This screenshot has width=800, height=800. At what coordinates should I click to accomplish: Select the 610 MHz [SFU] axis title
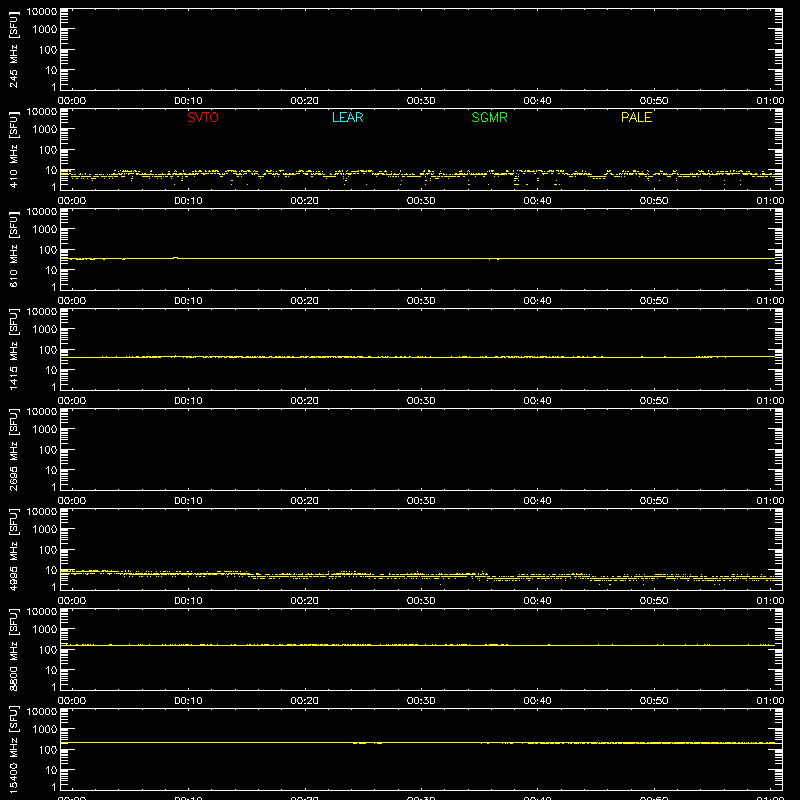pyautogui.click(x=13, y=249)
